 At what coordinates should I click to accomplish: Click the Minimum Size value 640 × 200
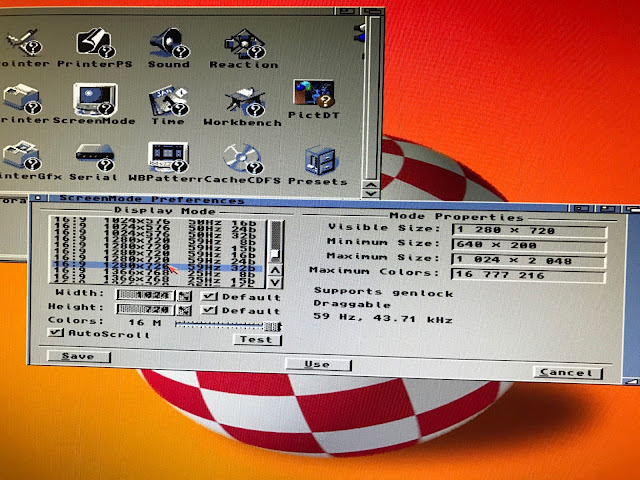tap(529, 246)
